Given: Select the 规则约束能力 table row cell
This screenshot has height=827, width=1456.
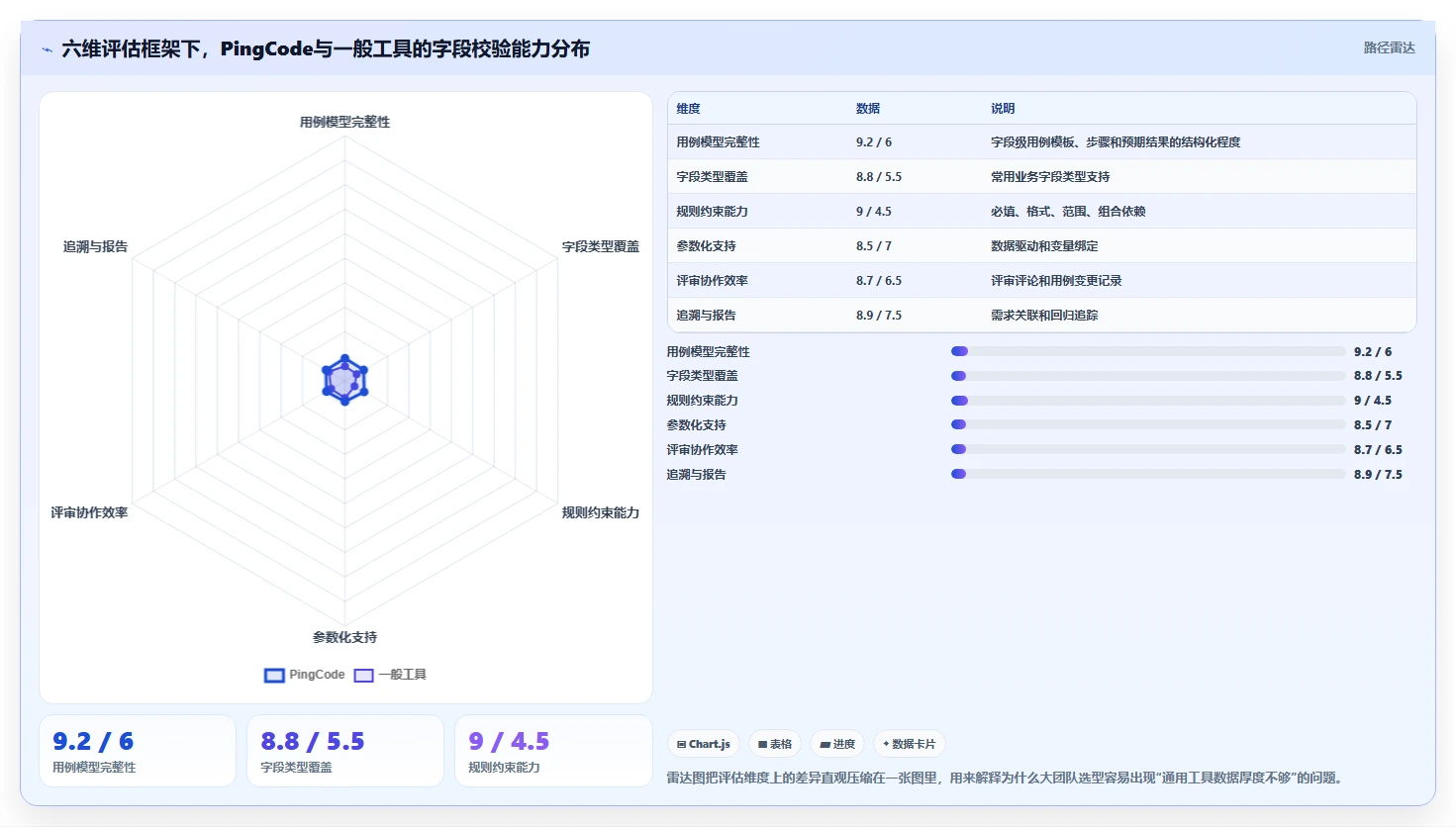Looking at the screenshot, I should click(x=713, y=212).
